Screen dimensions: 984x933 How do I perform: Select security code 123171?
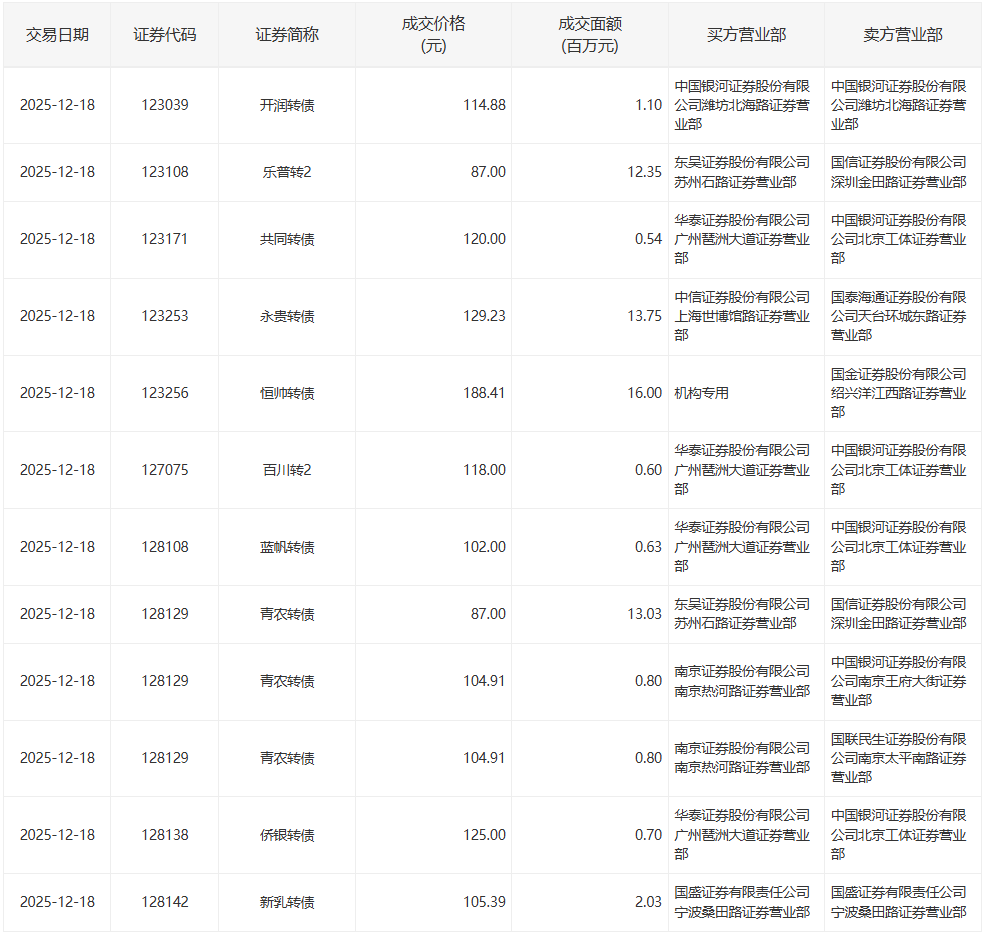[x=164, y=239]
